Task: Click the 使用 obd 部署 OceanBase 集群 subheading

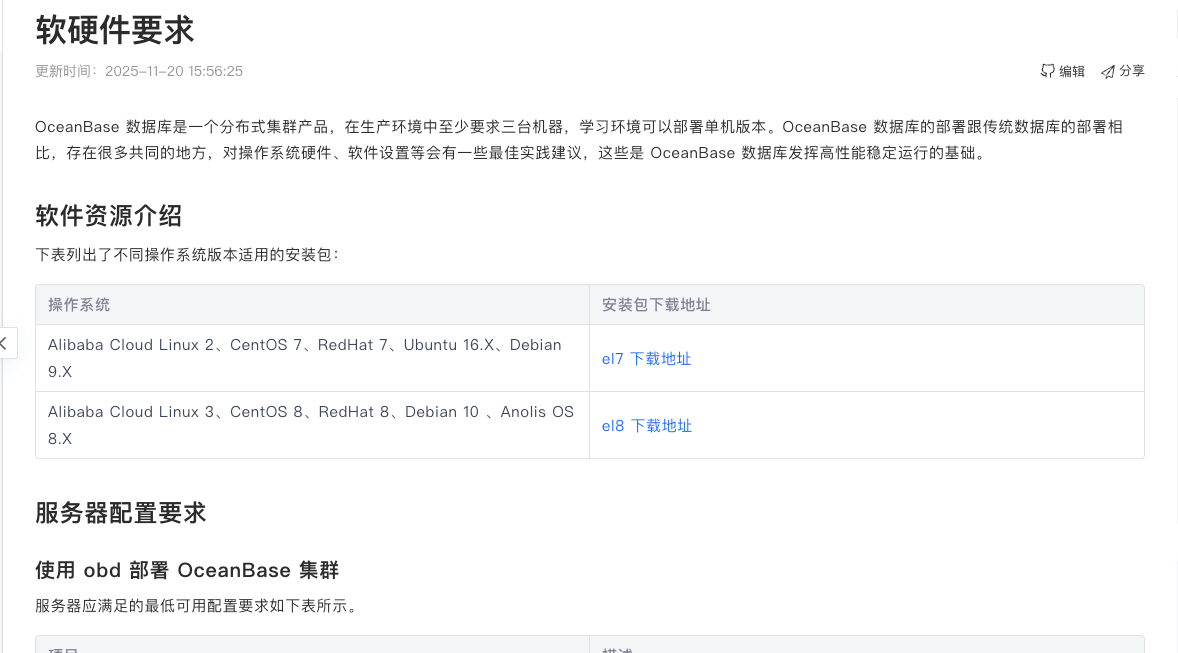Action: pos(187,570)
